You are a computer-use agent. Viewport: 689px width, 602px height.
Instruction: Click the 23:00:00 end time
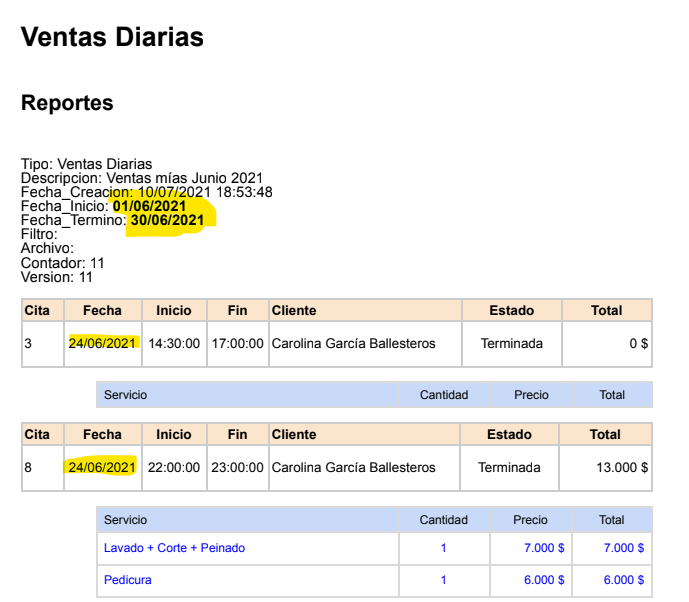pyautogui.click(x=238, y=467)
